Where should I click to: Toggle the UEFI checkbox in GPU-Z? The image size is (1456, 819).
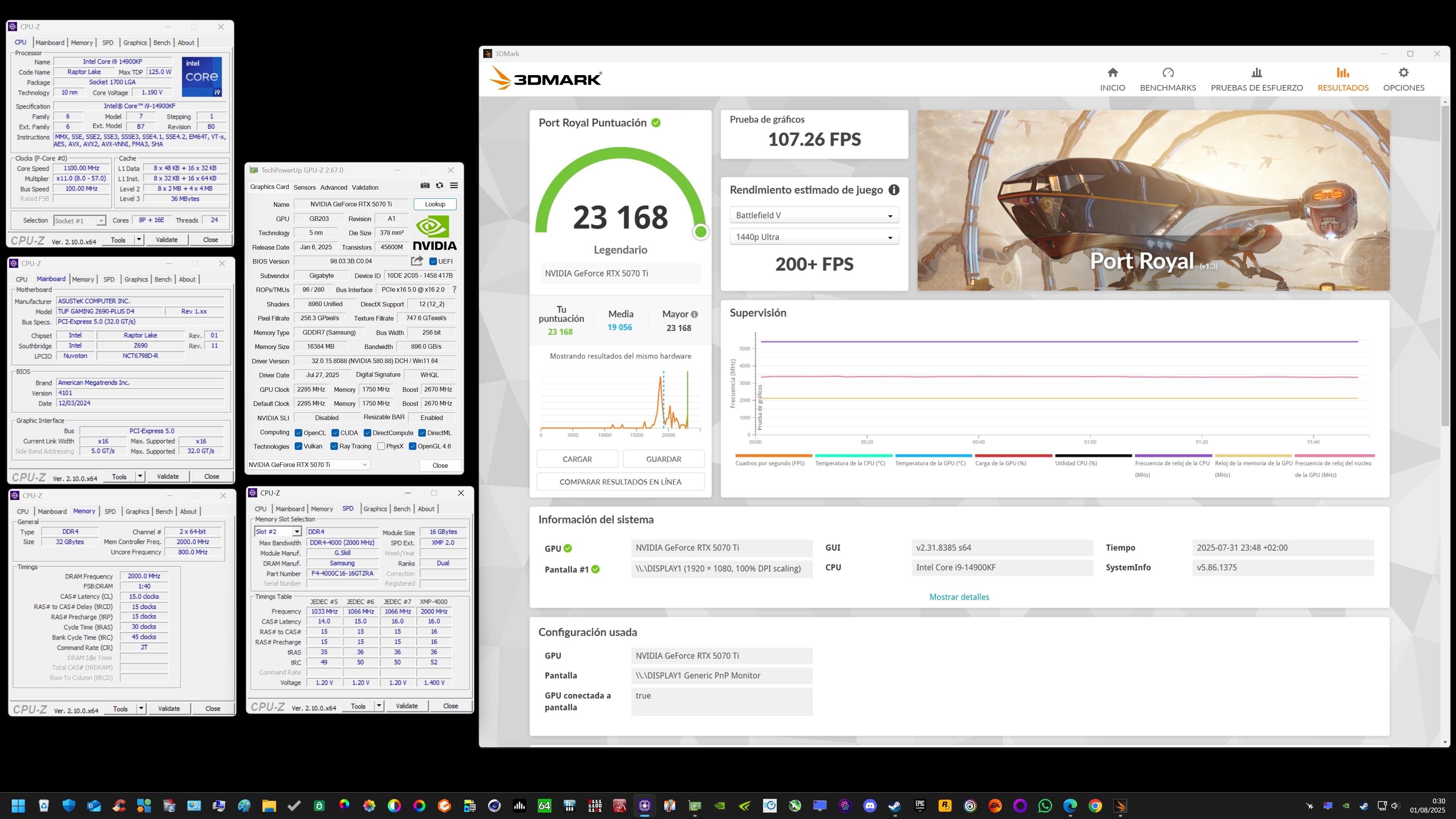pos(433,261)
